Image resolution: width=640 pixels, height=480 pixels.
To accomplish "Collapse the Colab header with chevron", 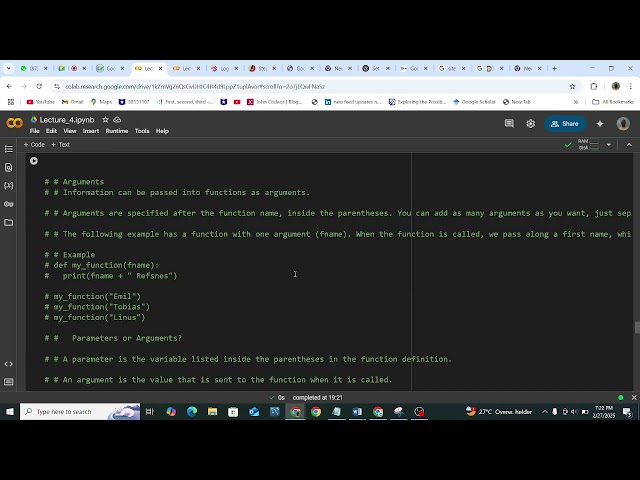I will tap(629, 145).
